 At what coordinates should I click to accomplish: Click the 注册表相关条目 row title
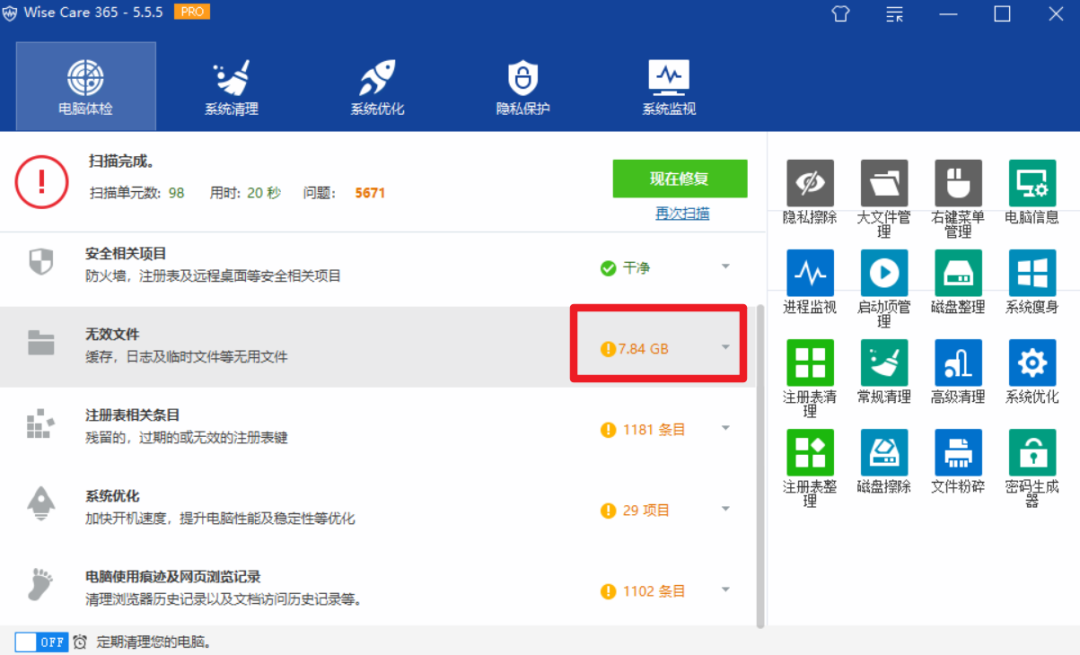(x=132, y=415)
